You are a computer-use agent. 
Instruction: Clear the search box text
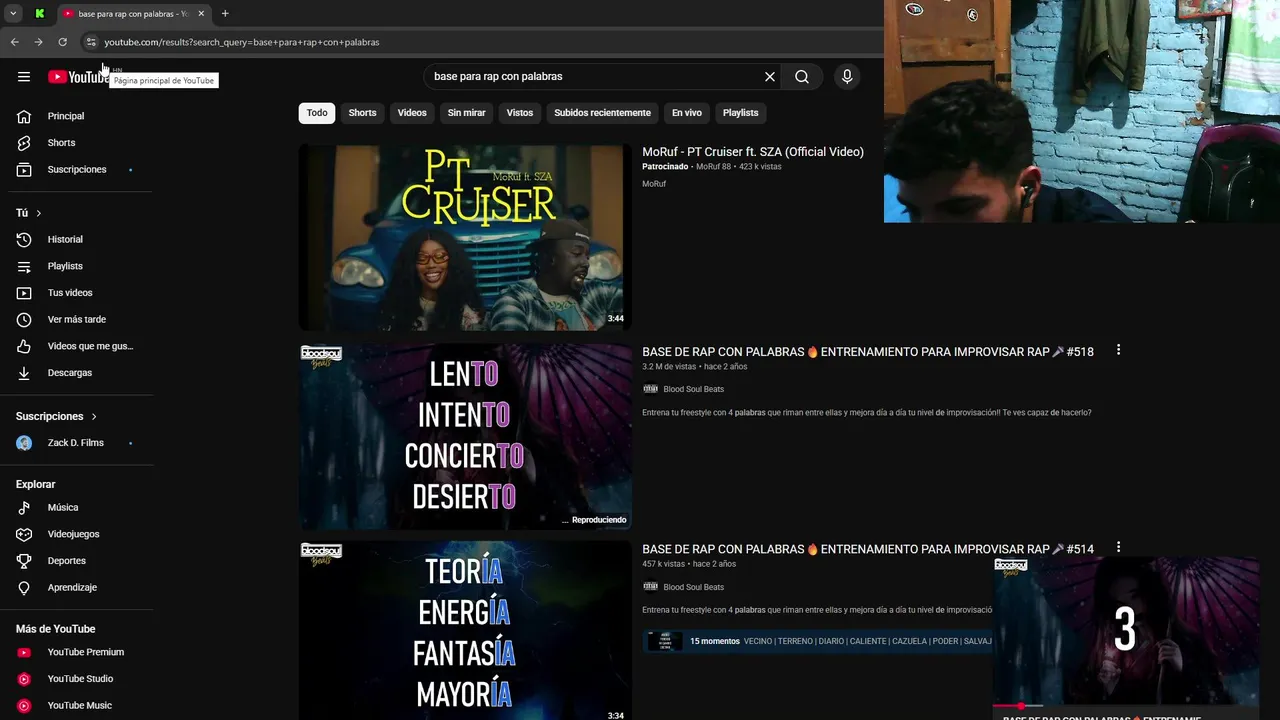[770, 77]
